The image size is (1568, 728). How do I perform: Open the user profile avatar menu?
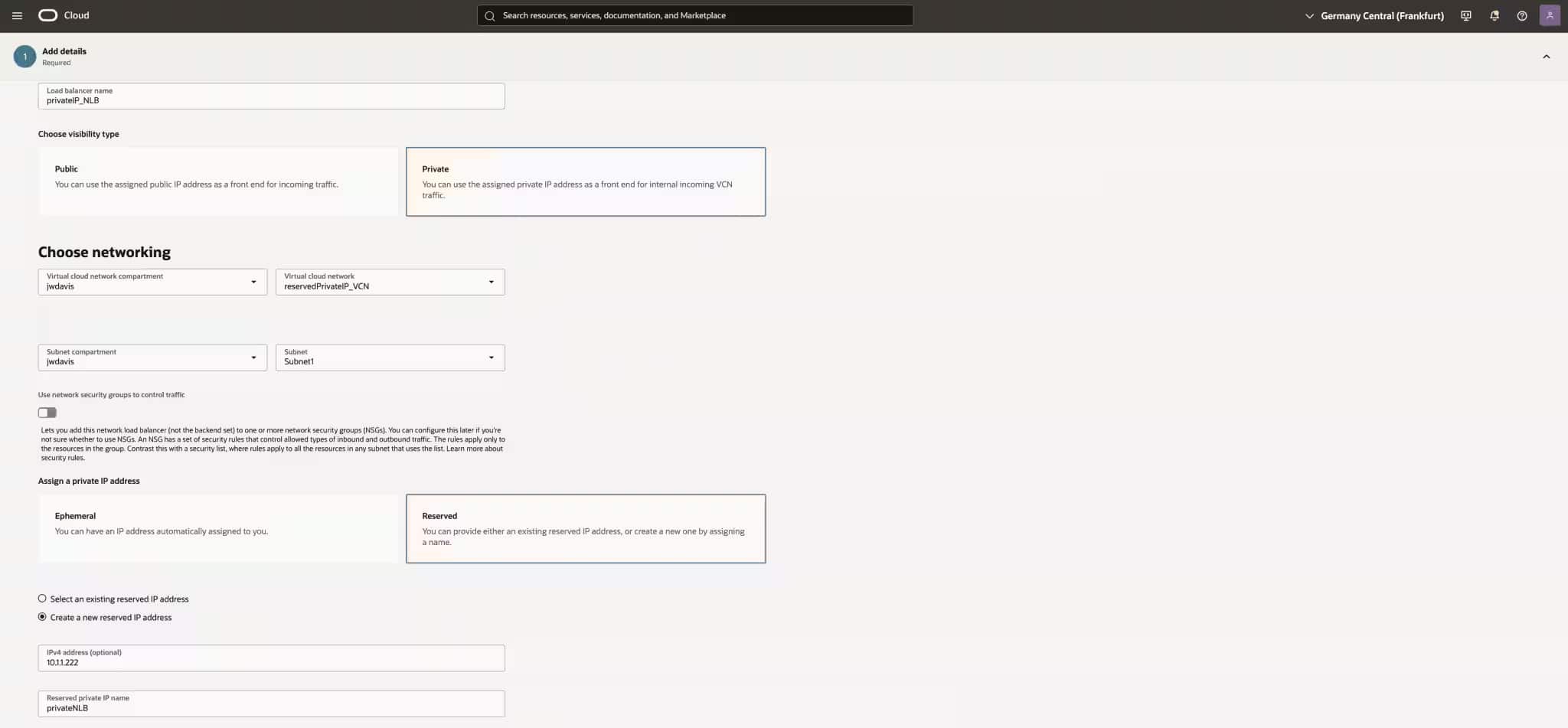point(1550,15)
